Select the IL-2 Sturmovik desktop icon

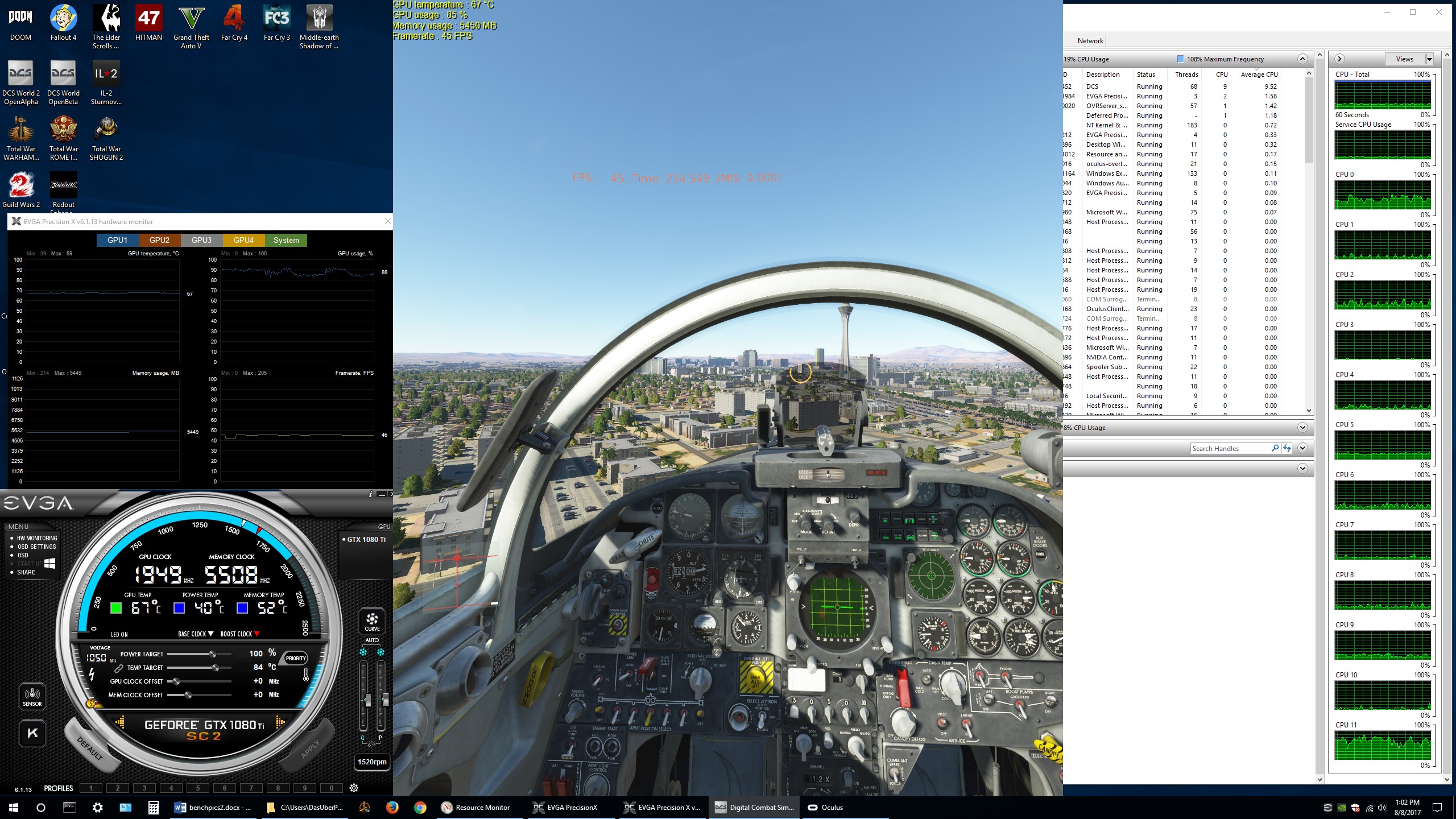pyautogui.click(x=106, y=82)
